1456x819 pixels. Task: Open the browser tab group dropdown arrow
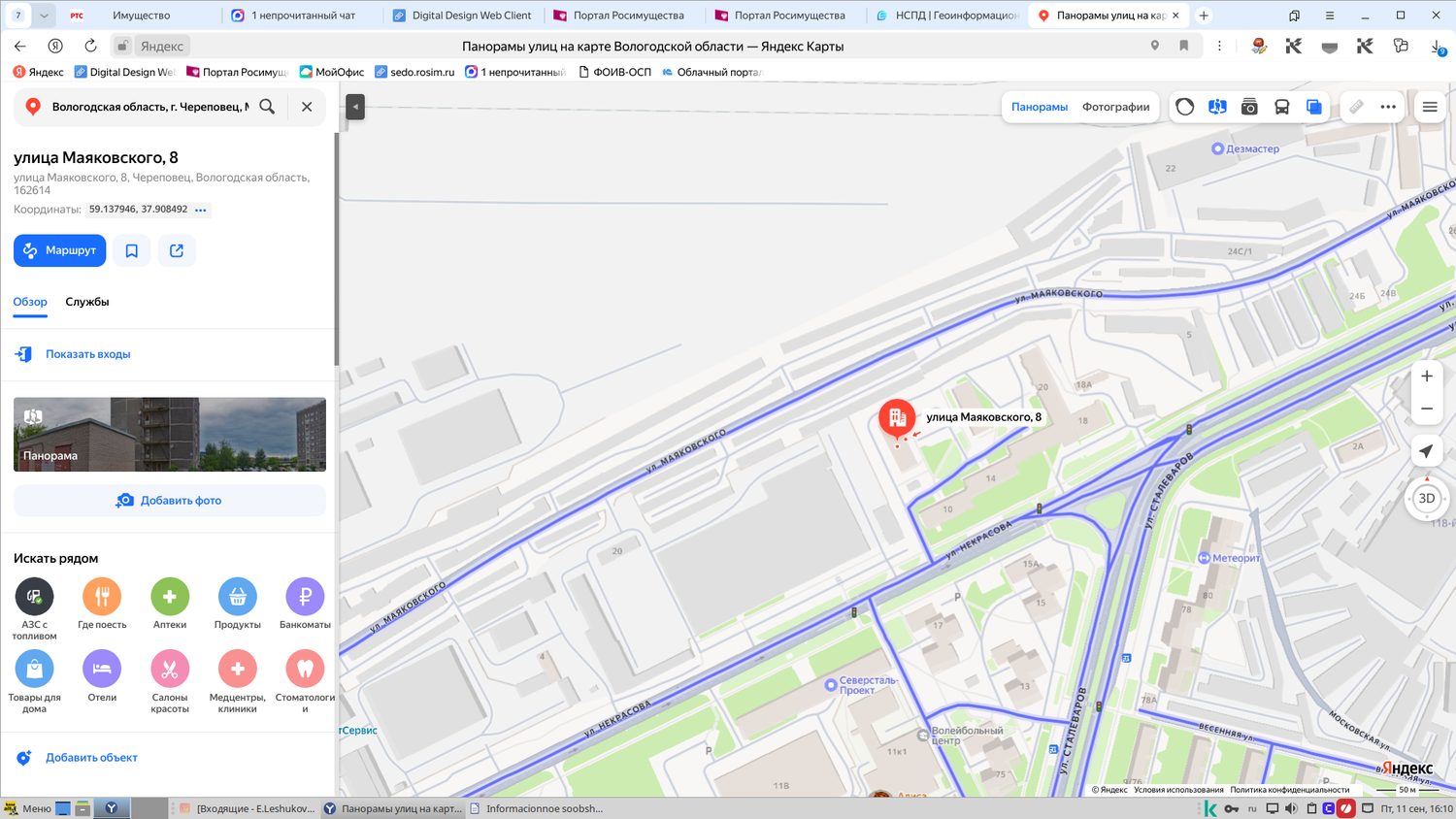click(x=44, y=16)
